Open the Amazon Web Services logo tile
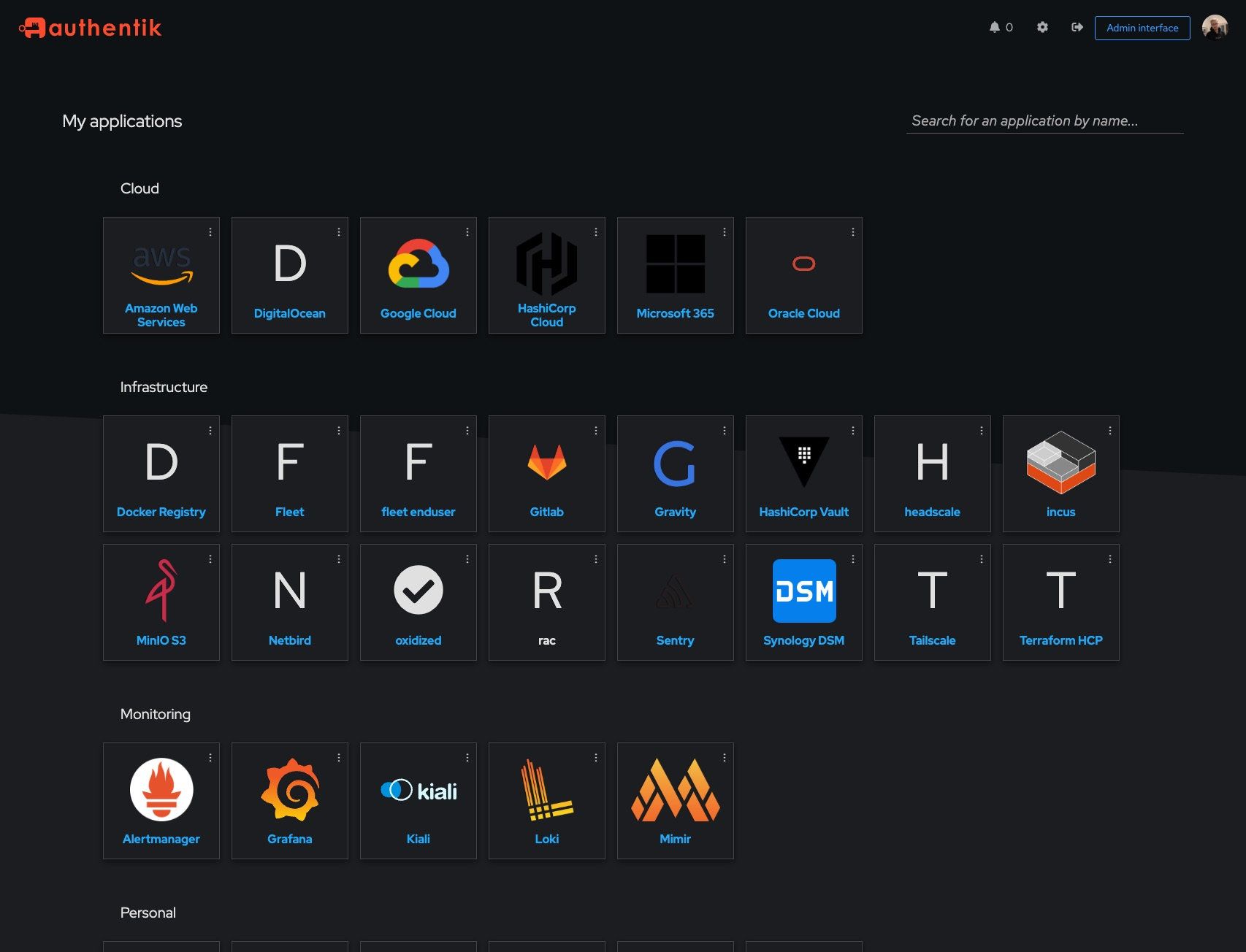 pyautogui.click(x=161, y=264)
